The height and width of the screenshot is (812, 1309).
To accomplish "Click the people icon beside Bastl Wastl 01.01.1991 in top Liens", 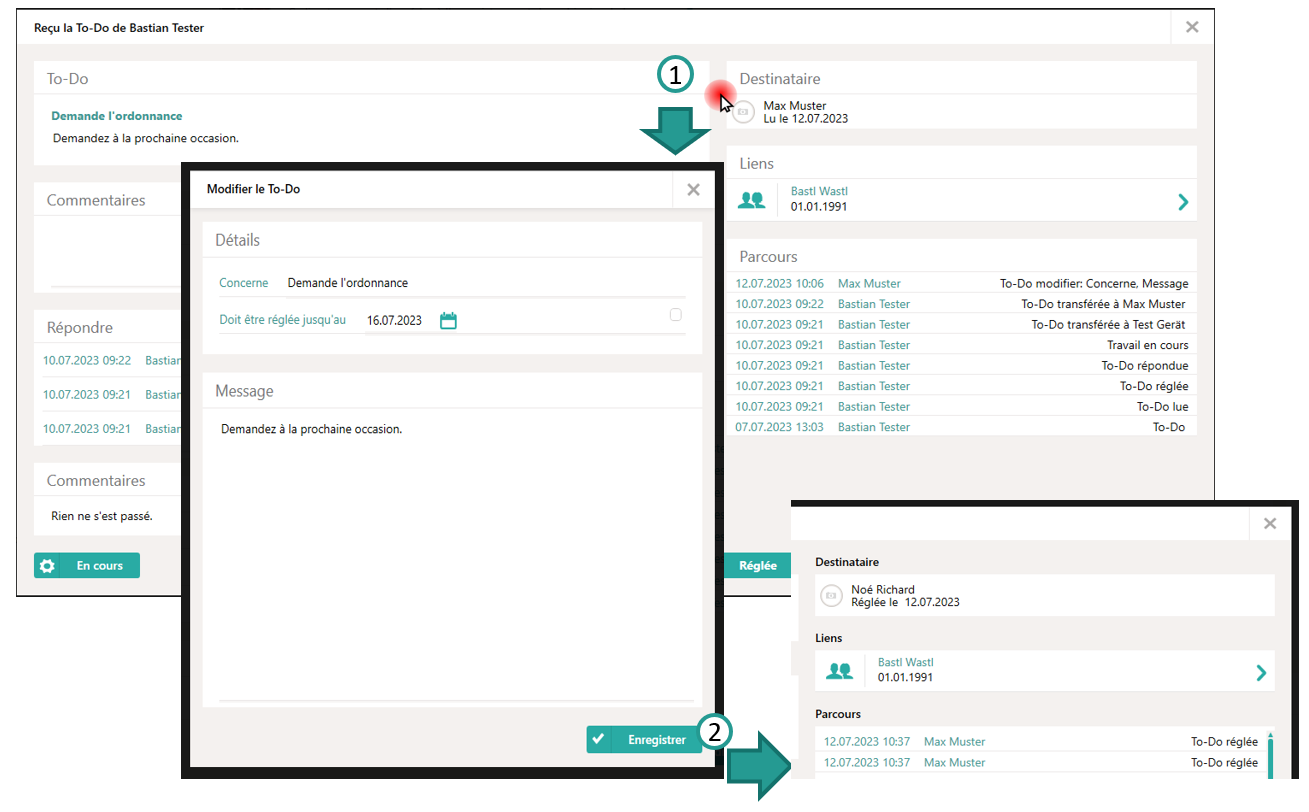I will click(x=751, y=200).
